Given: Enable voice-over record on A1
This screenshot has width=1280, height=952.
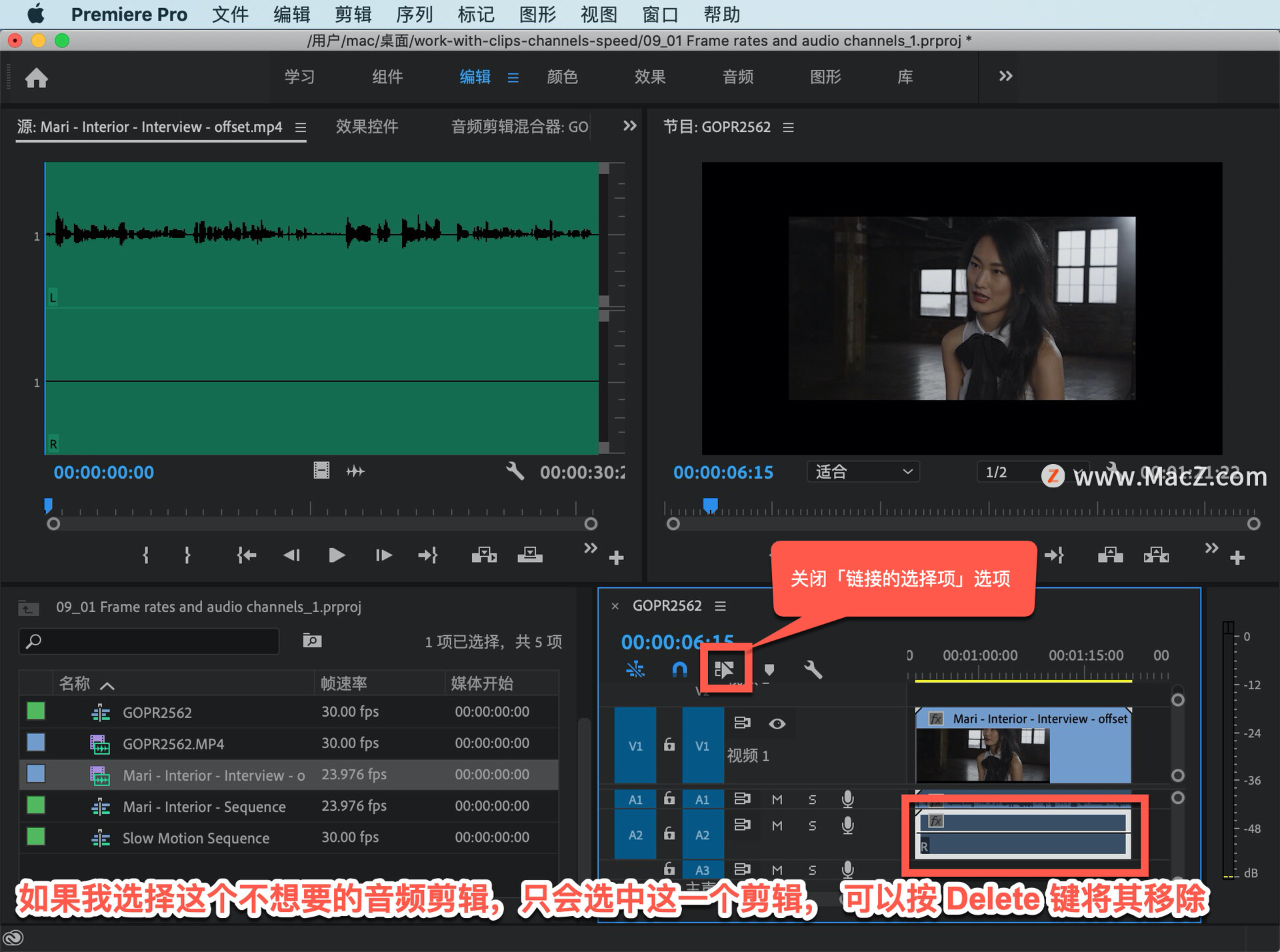Looking at the screenshot, I should coord(847,799).
